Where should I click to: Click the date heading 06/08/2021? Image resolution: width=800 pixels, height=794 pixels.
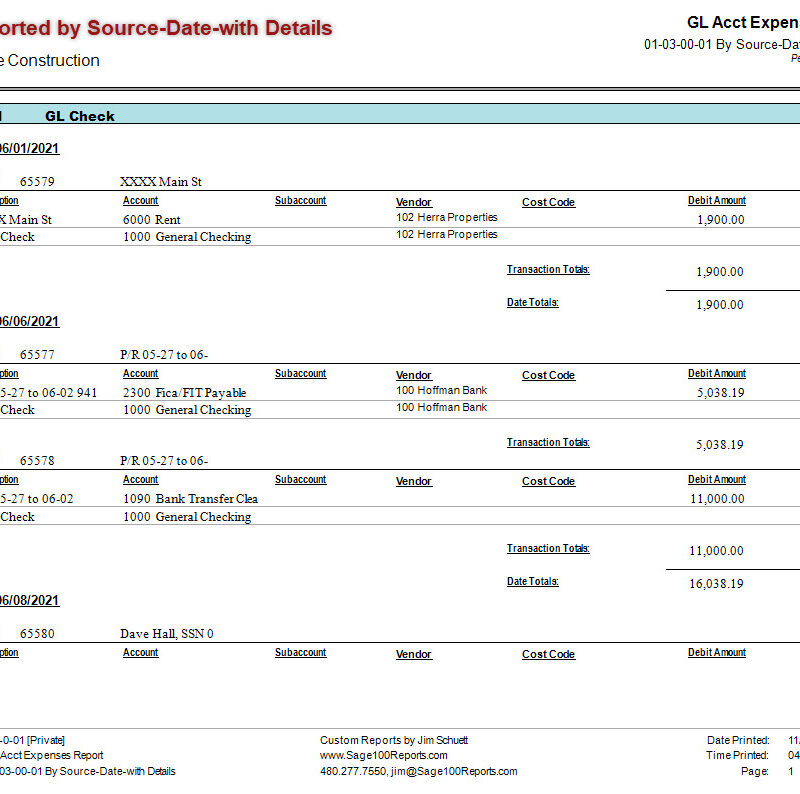coord(29,601)
